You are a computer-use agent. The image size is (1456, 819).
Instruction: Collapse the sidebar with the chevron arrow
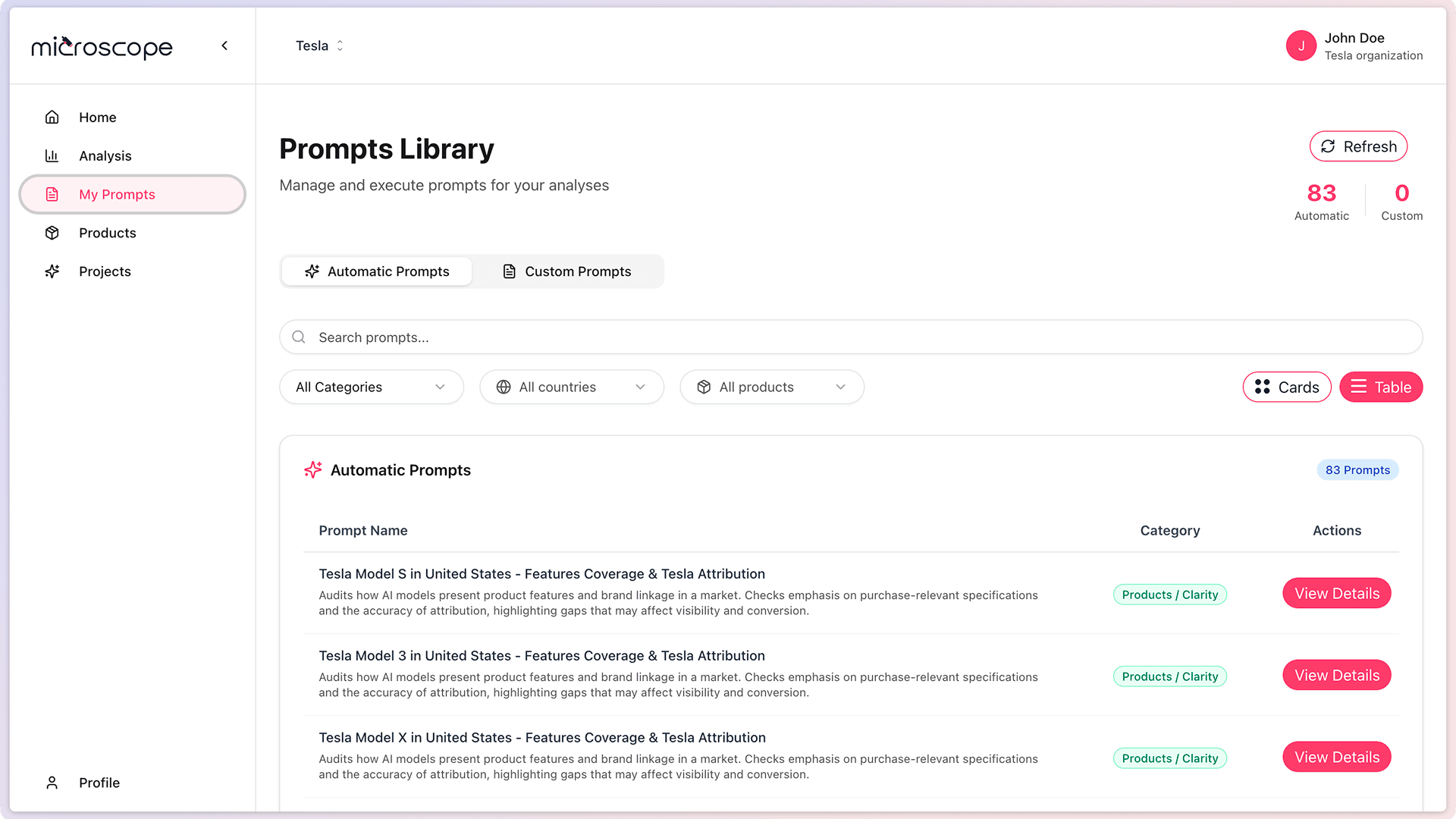224,45
